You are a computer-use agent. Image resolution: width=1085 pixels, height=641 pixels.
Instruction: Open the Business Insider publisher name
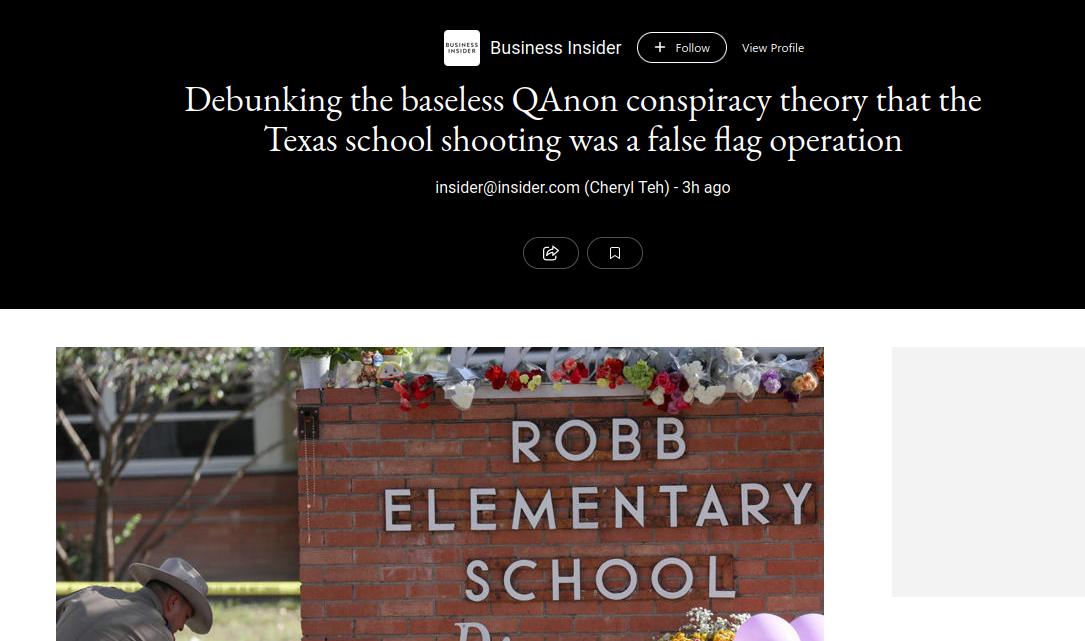click(x=556, y=48)
